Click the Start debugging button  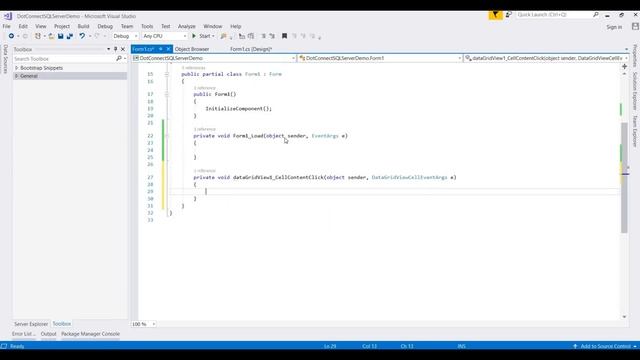coord(203,36)
